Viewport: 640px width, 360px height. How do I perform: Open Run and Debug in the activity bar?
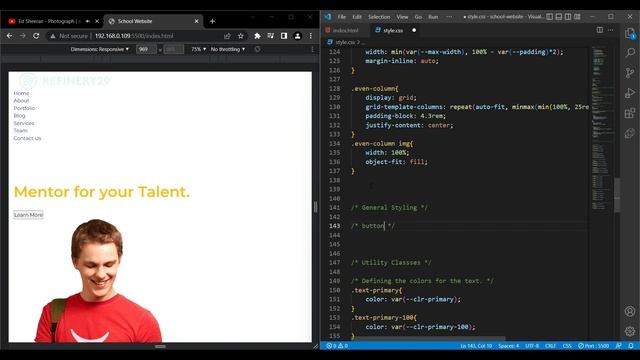tap(630, 93)
